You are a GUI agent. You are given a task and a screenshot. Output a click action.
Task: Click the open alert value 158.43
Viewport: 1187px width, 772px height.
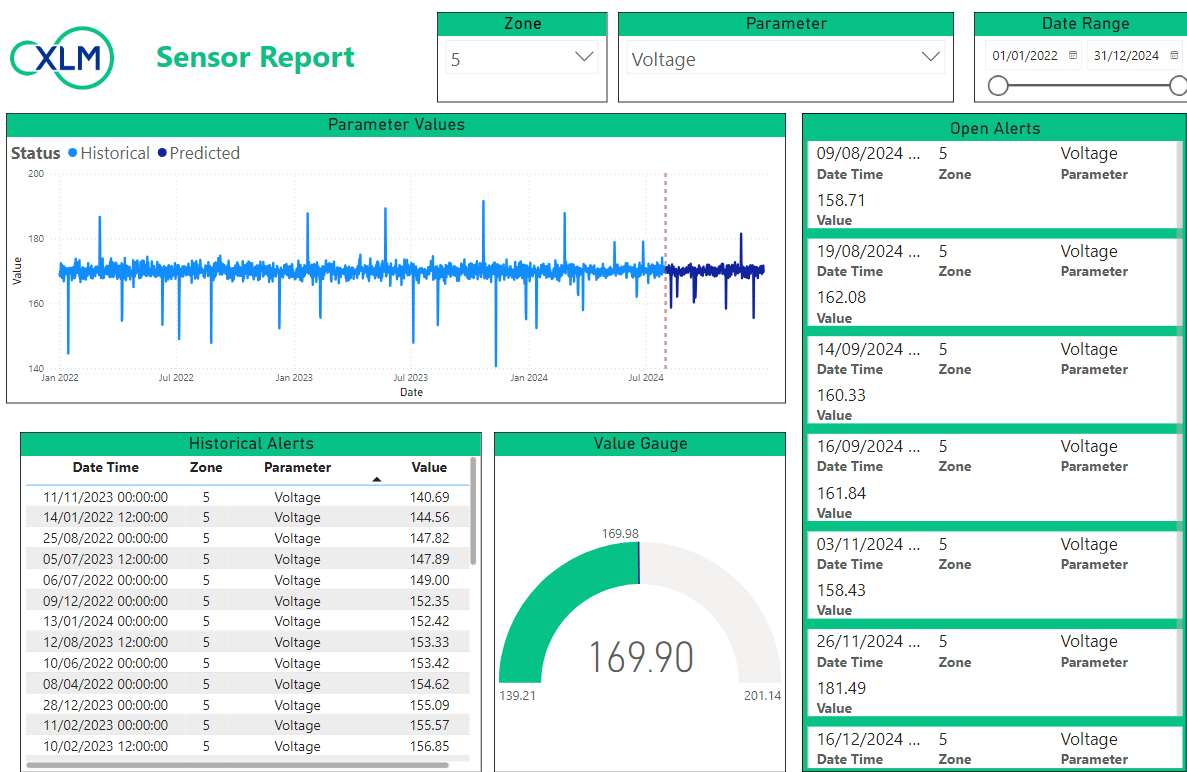coord(841,590)
